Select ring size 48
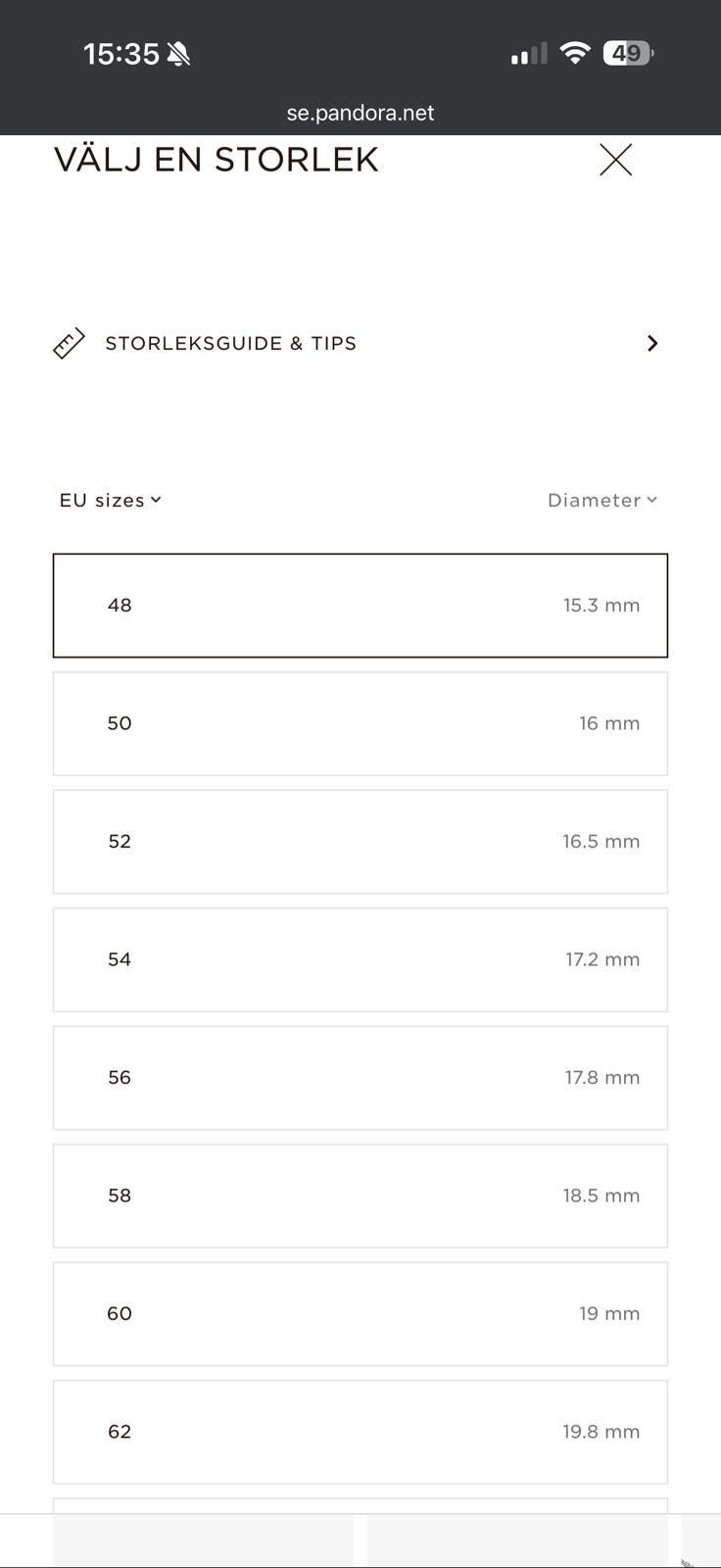The width and height of the screenshot is (721, 1568). [360, 606]
